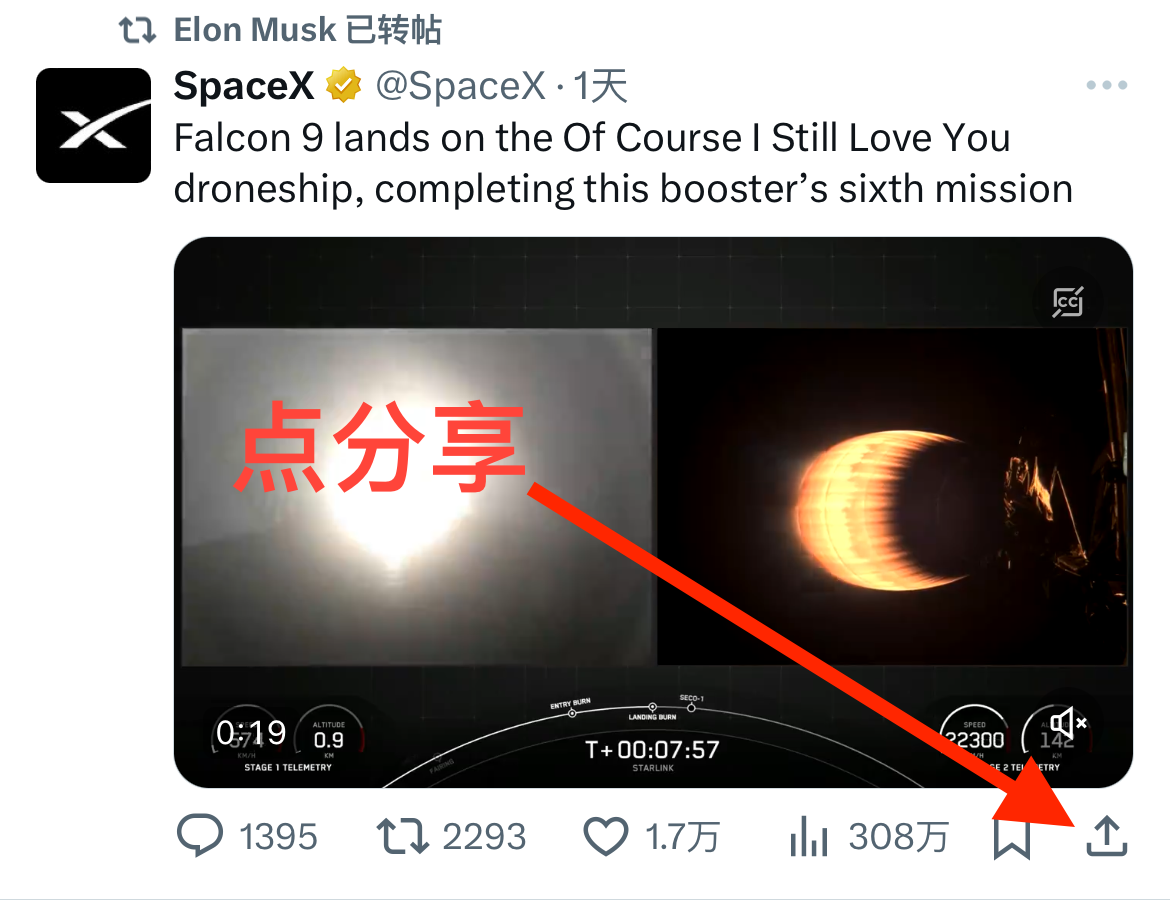Click the small repost icon above the post
This screenshot has width=1170, height=903.
[x=138, y=30]
